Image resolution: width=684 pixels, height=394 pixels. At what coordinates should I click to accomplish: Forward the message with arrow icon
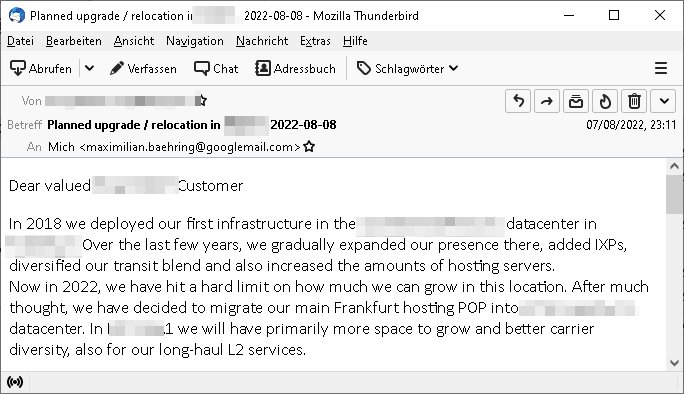[547, 101]
